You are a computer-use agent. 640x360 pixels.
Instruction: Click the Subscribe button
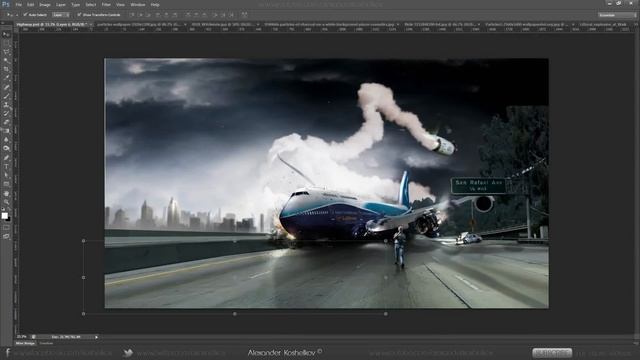click(x=552, y=353)
